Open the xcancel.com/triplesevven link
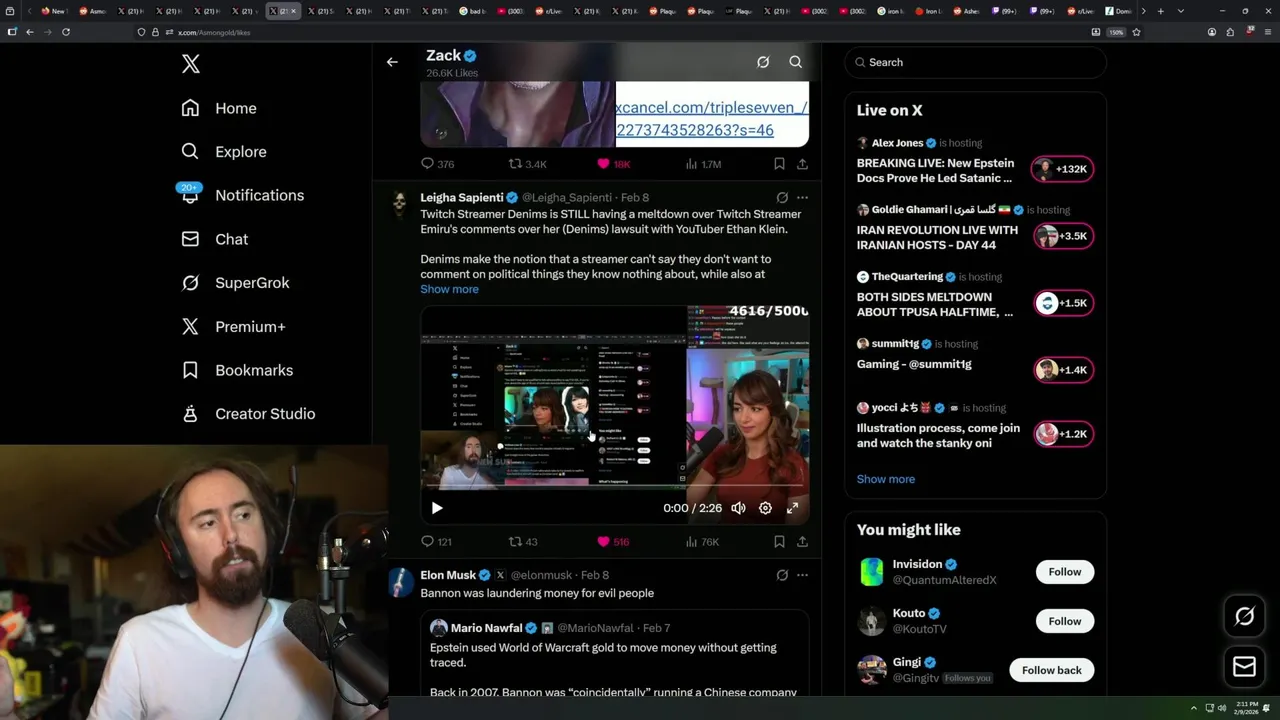1280x720 pixels. 712,119
